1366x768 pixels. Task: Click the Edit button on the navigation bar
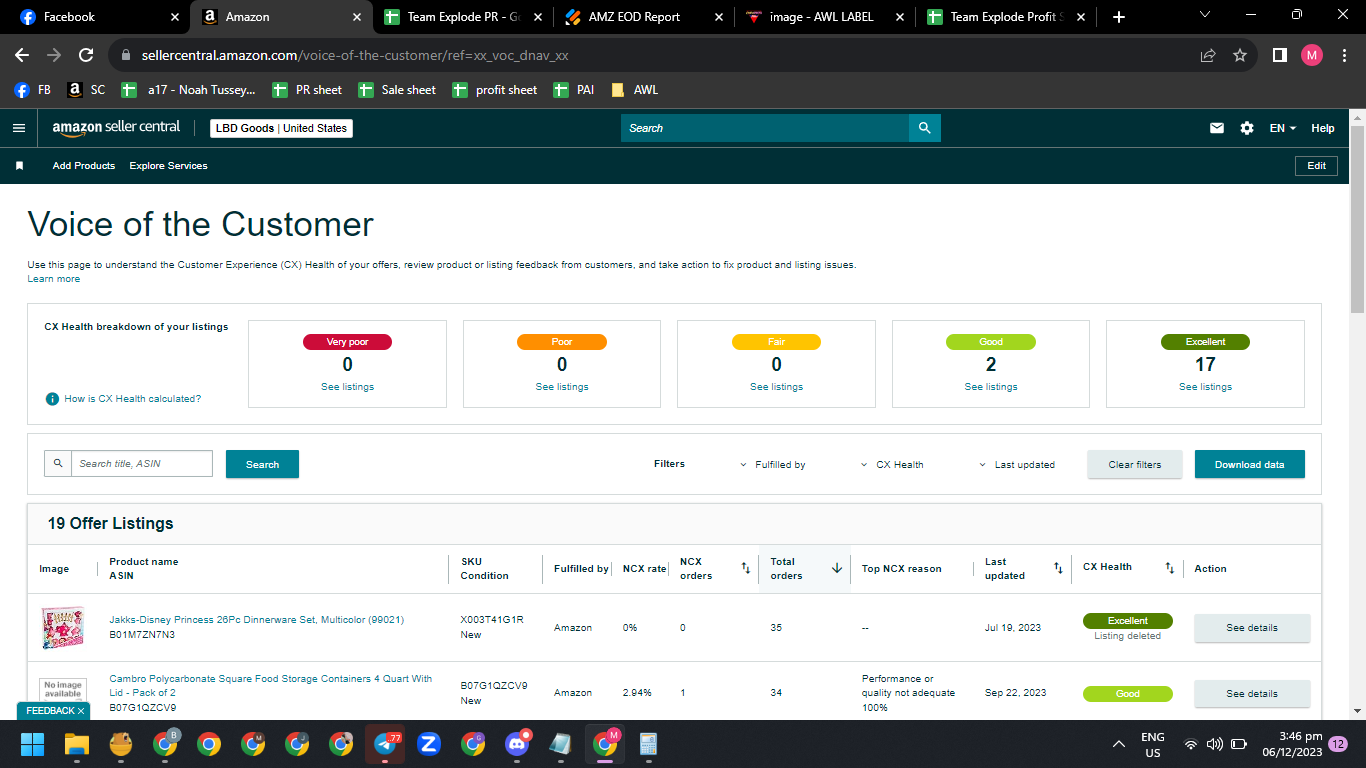coord(1317,166)
